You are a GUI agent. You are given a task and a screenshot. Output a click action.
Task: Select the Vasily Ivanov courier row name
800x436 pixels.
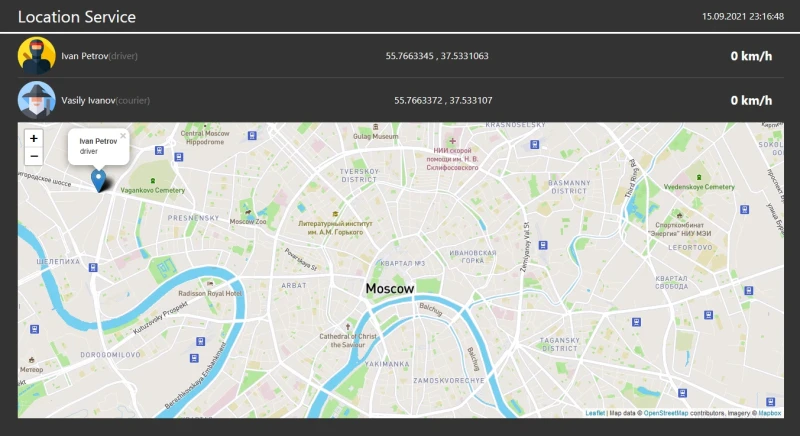click(88, 101)
